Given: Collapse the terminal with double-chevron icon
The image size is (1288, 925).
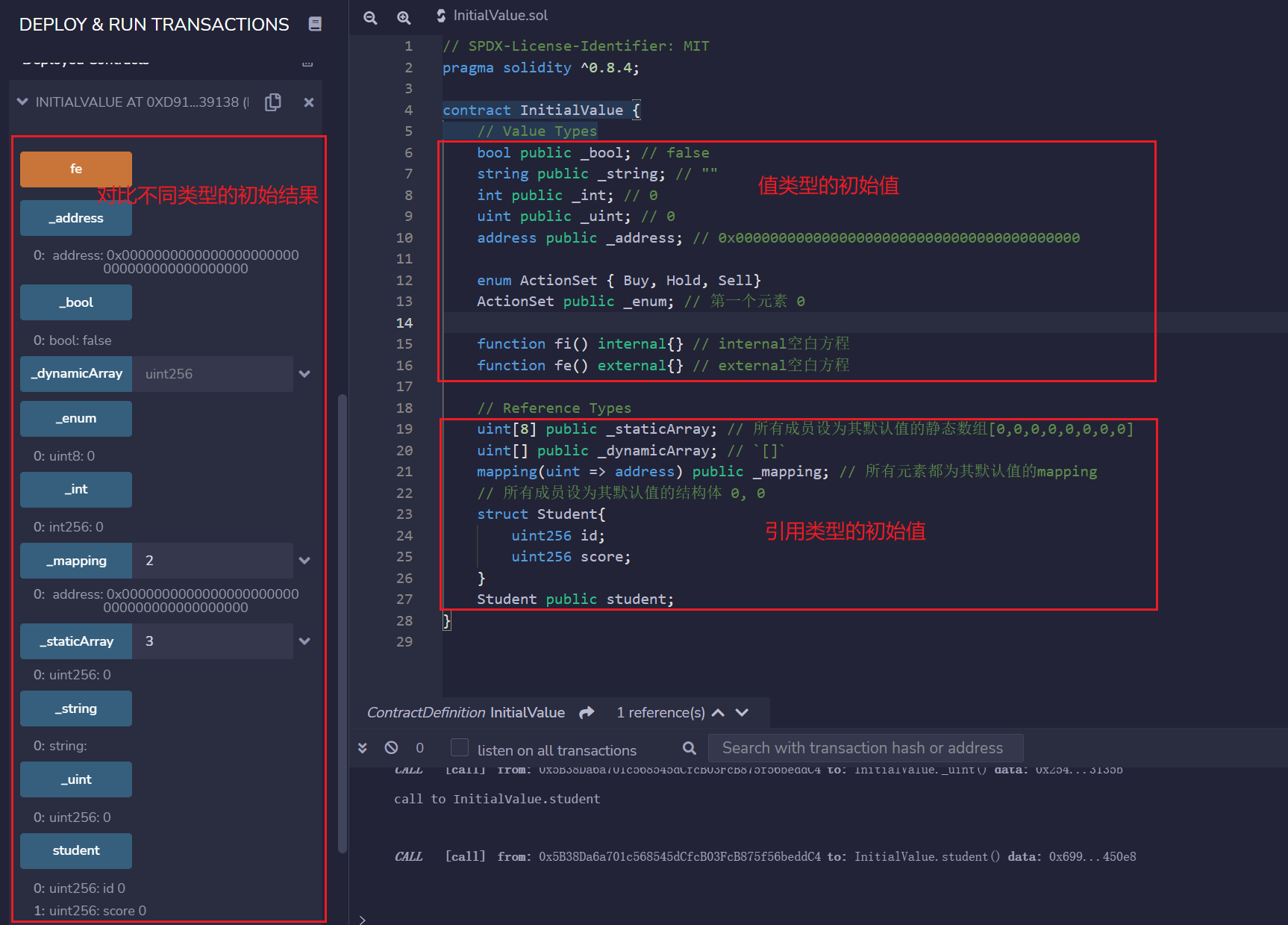Looking at the screenshot, I should (363, 748).
